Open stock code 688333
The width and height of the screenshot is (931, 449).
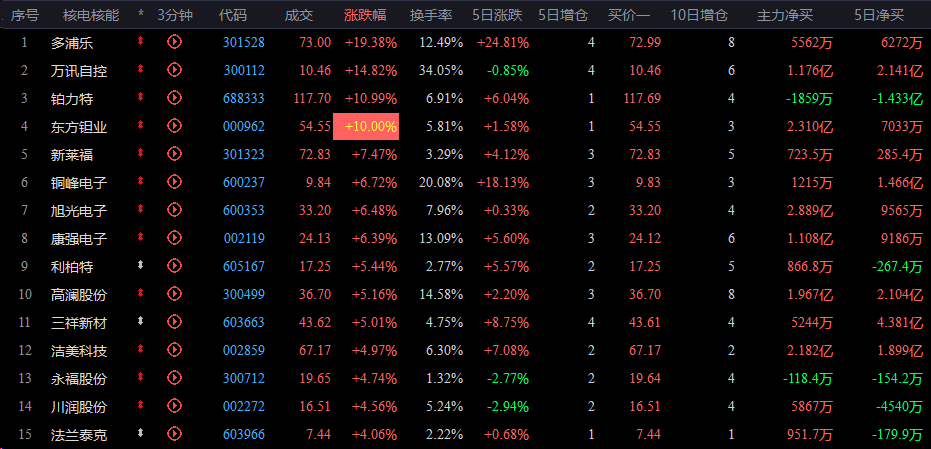[x=244, y=98]
